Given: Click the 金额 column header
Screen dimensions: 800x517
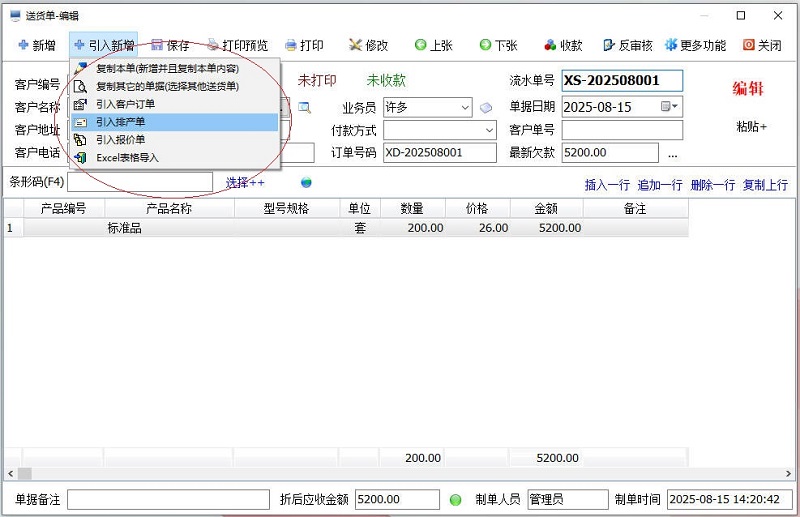Looking at the screenshot, I should pyautogui.click(x=546, y=208).
